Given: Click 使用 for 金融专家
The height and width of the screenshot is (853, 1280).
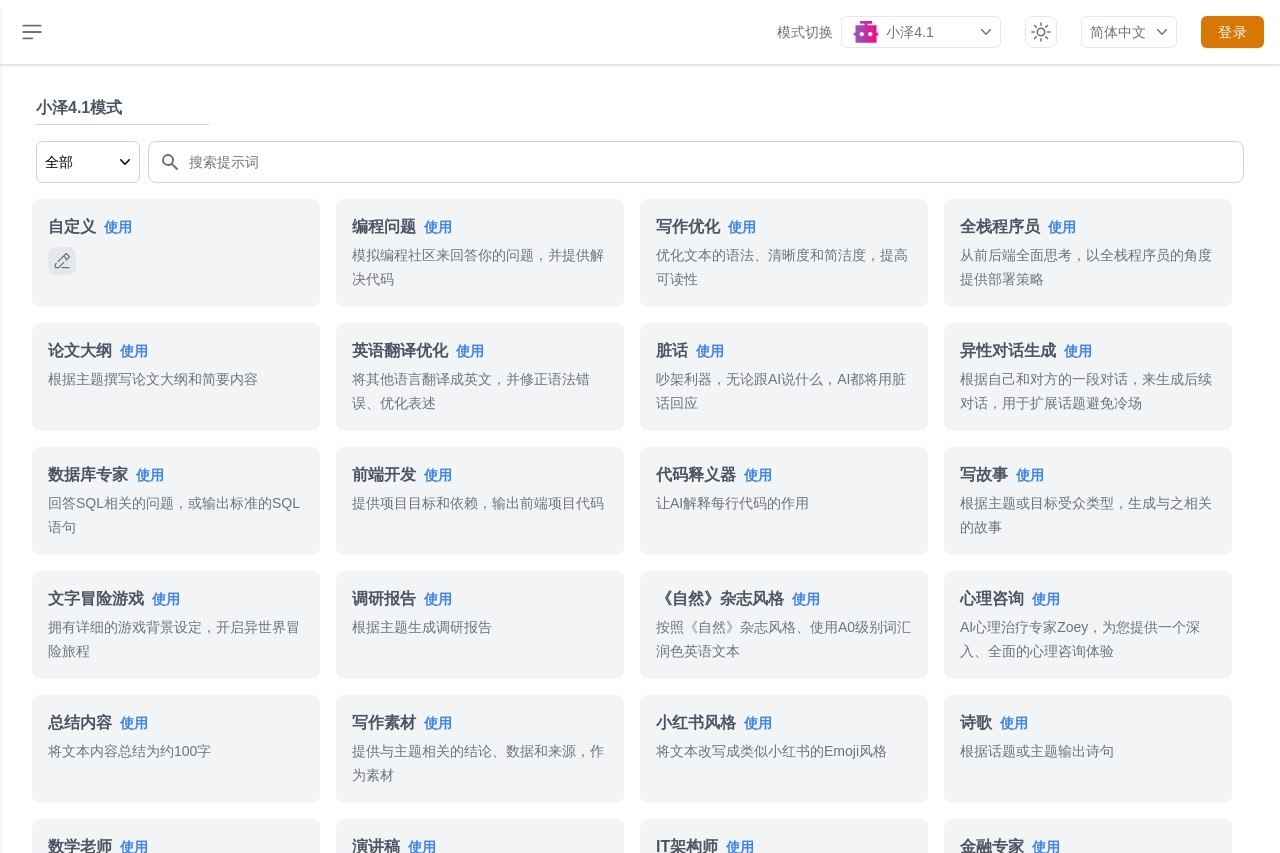Looking at the screenshot, I should pos(1046,846).
